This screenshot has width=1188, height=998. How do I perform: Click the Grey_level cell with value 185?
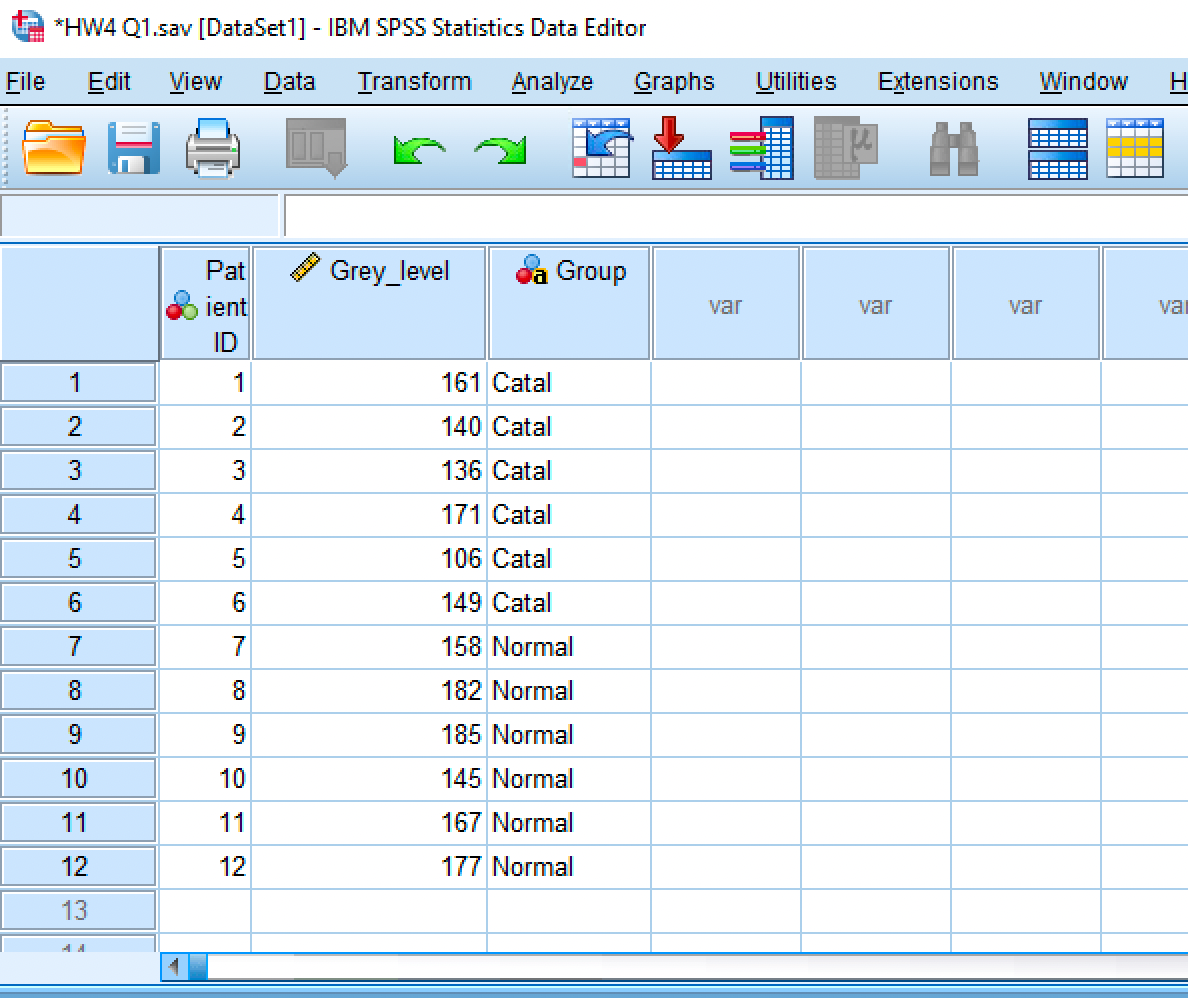[x=369, y=734]
